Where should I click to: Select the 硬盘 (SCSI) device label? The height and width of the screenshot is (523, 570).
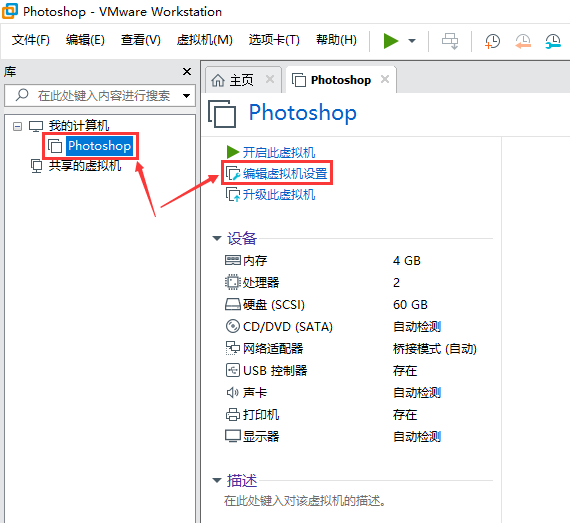[274, 305]
